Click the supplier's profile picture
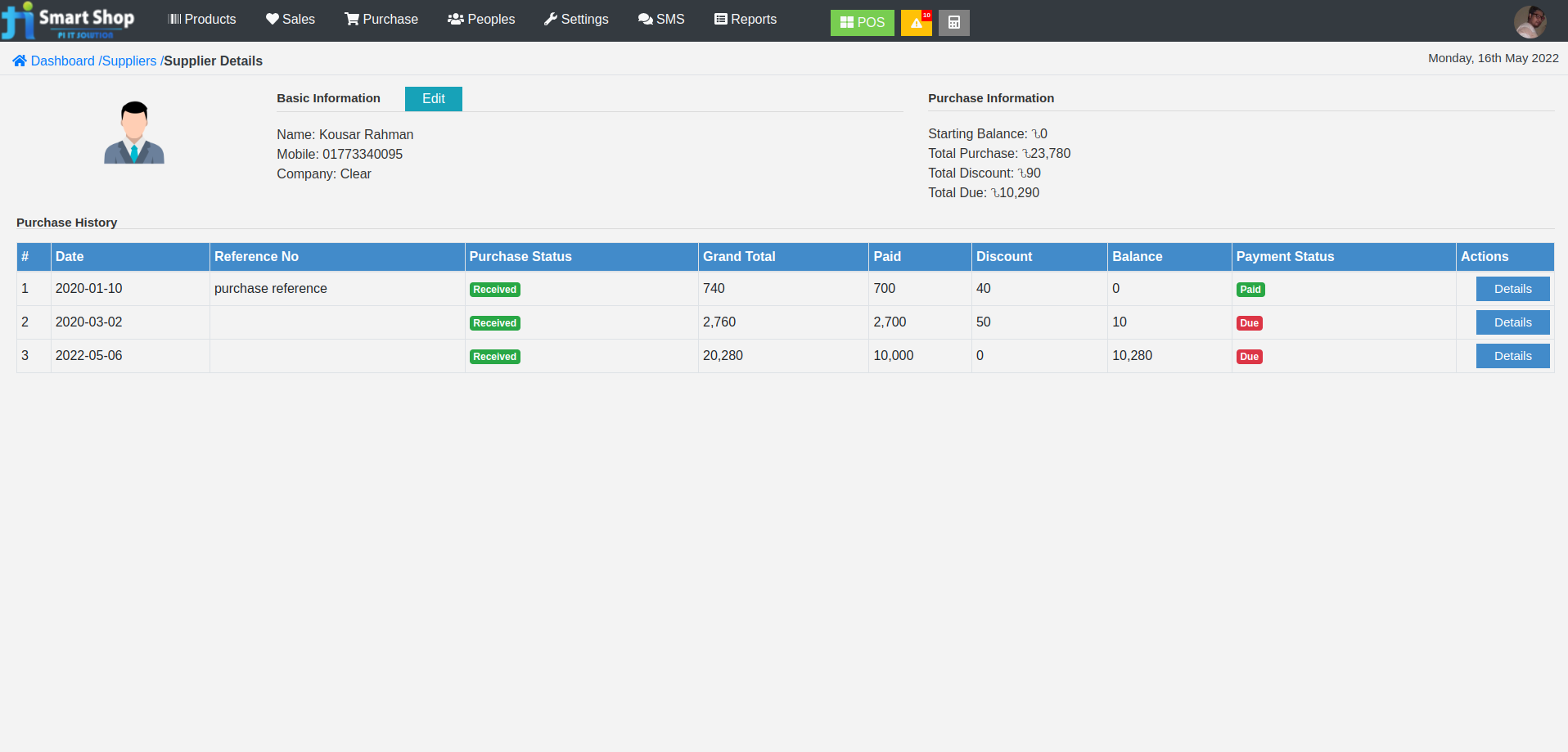 133,132
